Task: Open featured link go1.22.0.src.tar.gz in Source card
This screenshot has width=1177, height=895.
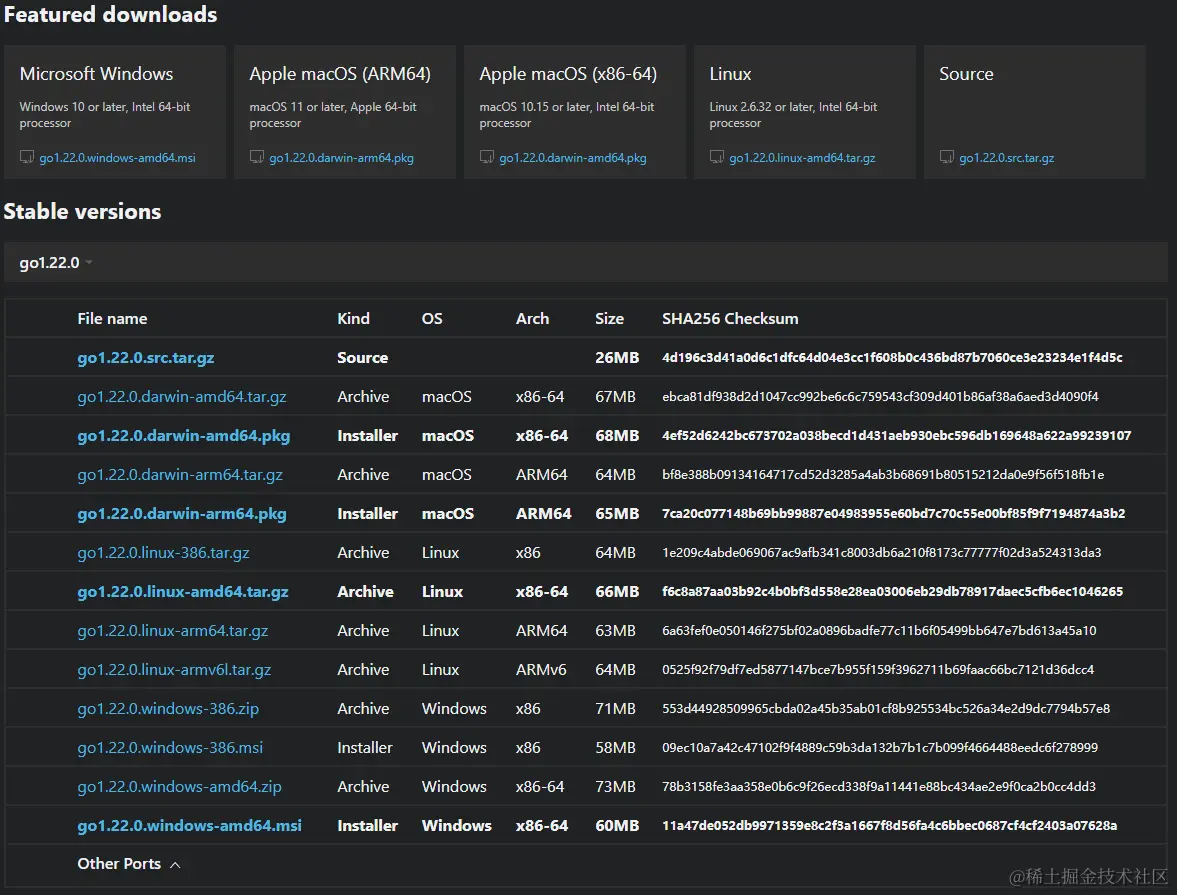Action: (1007, 158)
